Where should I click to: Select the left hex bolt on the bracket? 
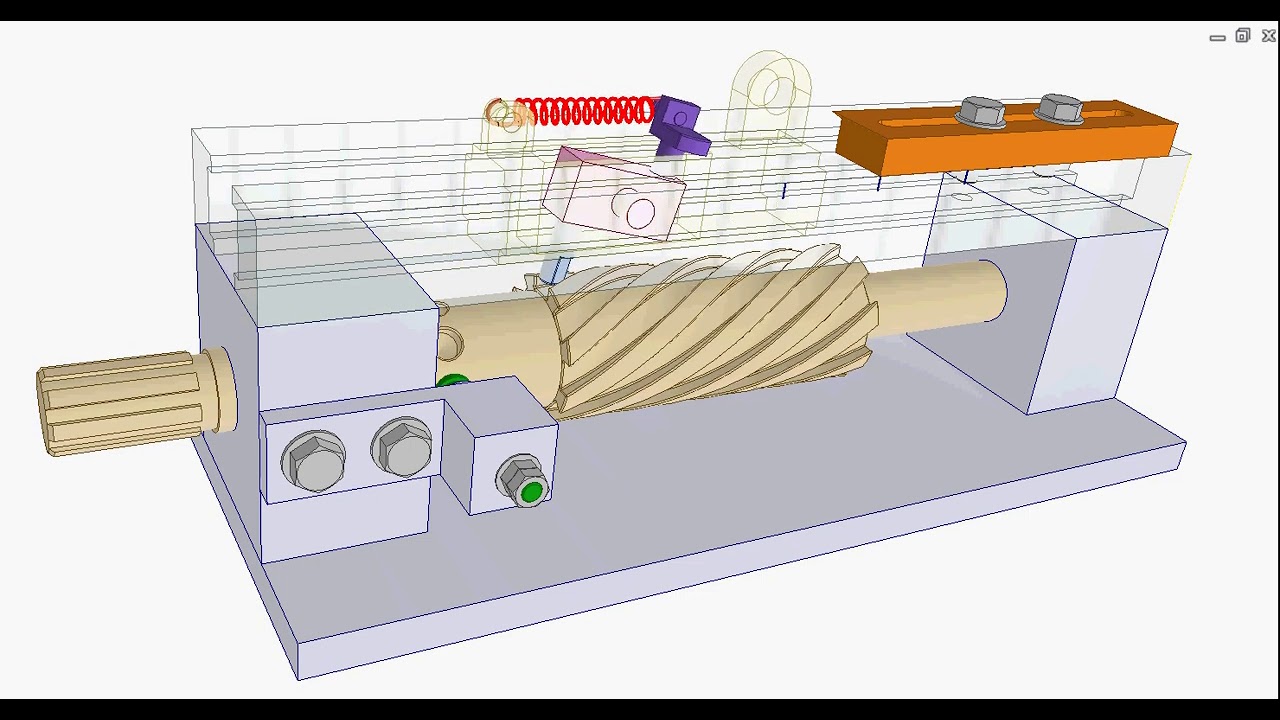(x=314, y=460)
